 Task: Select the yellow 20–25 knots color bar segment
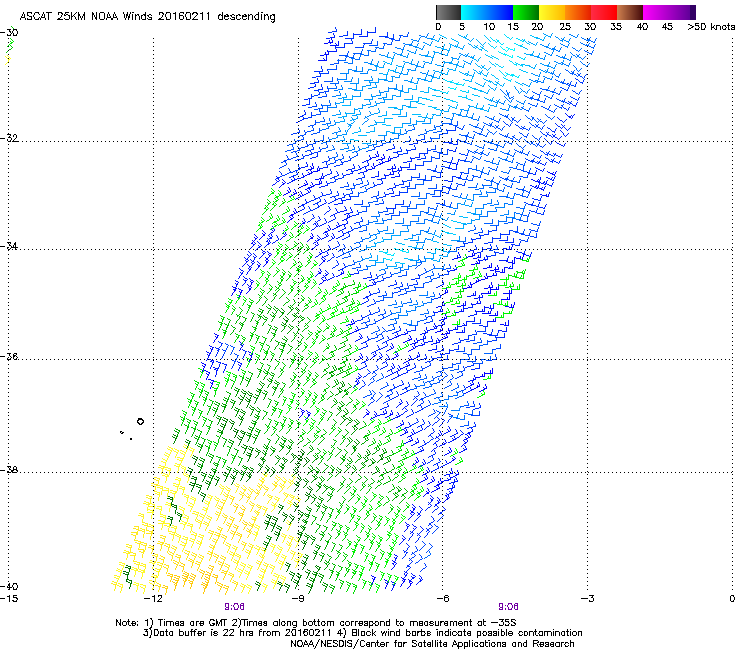(x=552, y=12)
